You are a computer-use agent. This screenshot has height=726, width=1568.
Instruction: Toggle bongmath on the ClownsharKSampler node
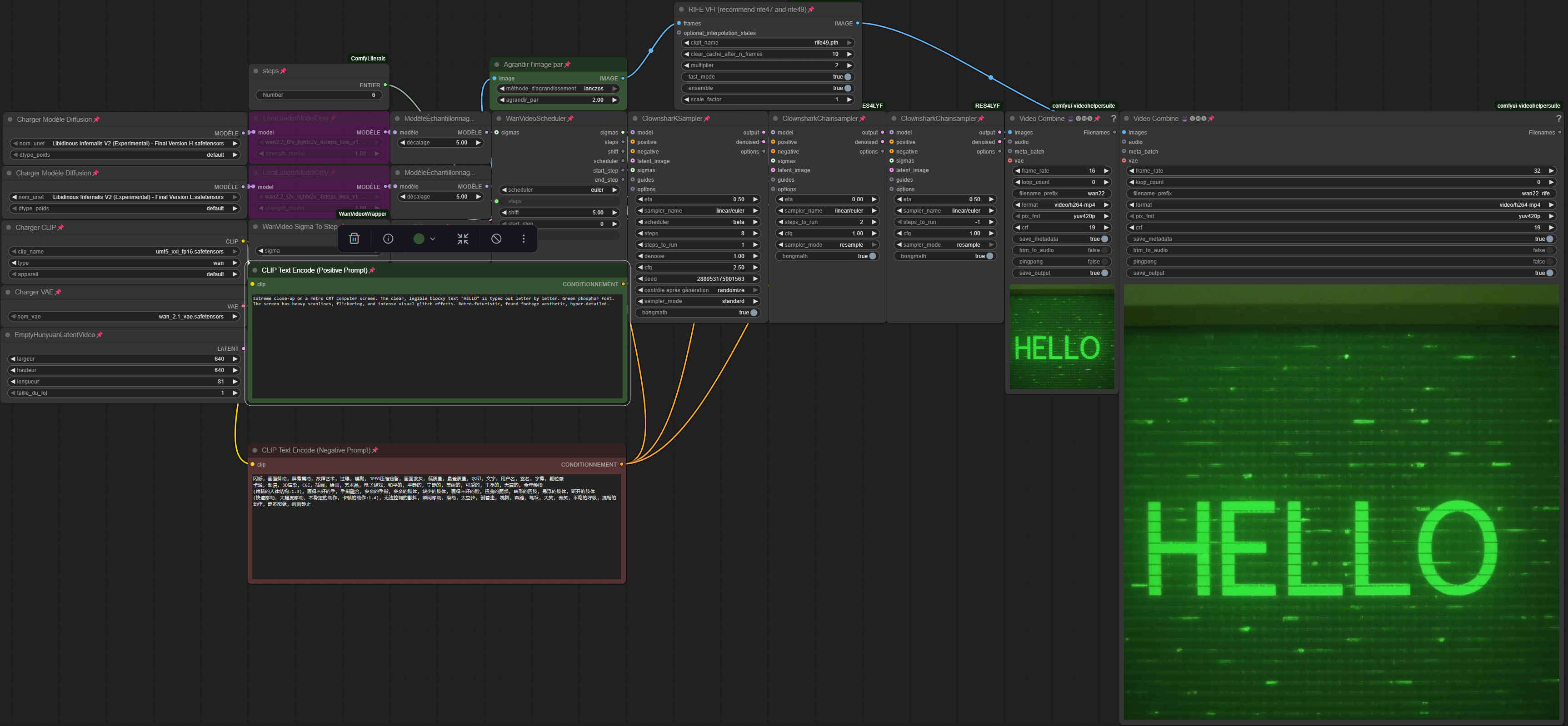698,313
